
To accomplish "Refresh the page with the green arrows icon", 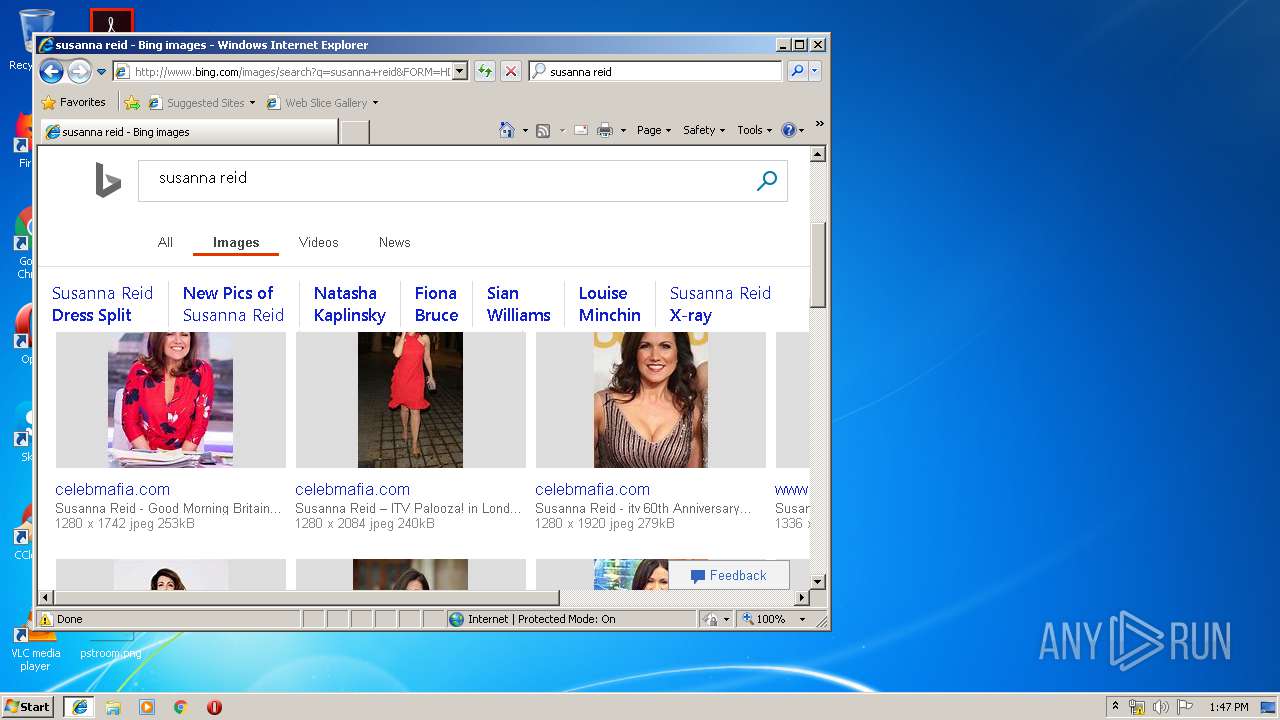I will [485, 71].
